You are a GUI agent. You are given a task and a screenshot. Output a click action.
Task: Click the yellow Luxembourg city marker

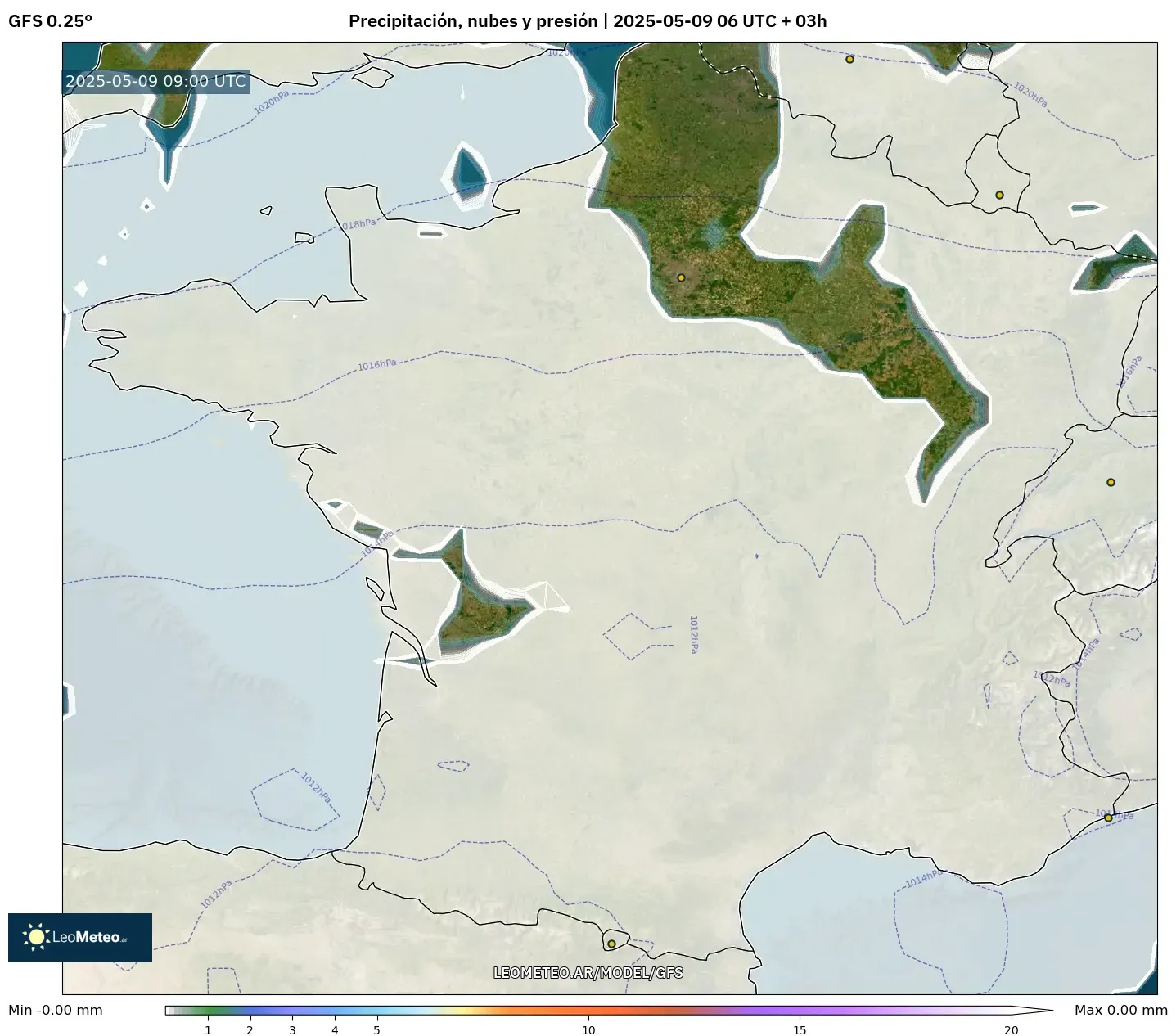[x=999, y=195]
